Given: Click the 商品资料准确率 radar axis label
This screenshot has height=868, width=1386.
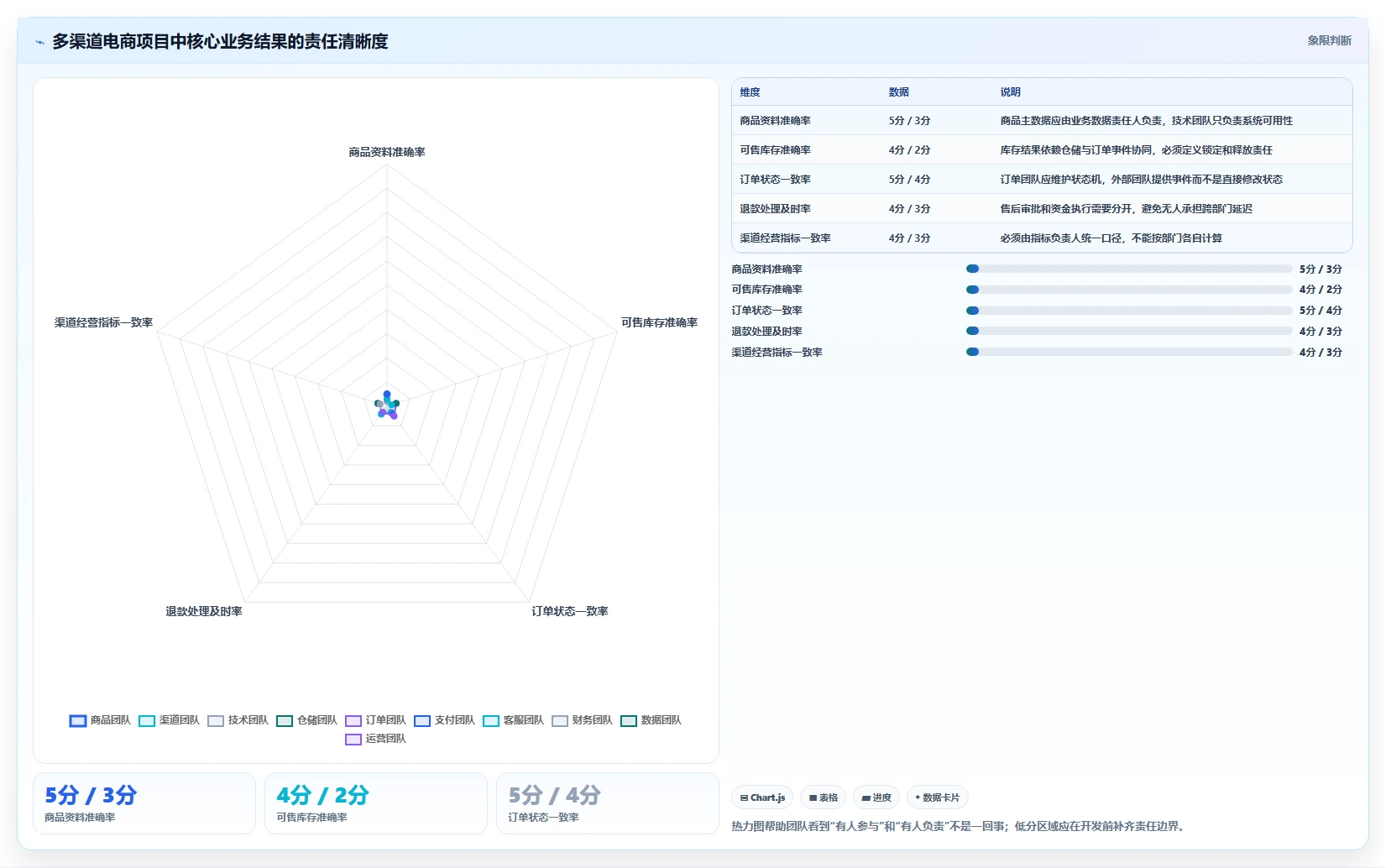Looking at the screenshot, I should click(x=387, y=152).
